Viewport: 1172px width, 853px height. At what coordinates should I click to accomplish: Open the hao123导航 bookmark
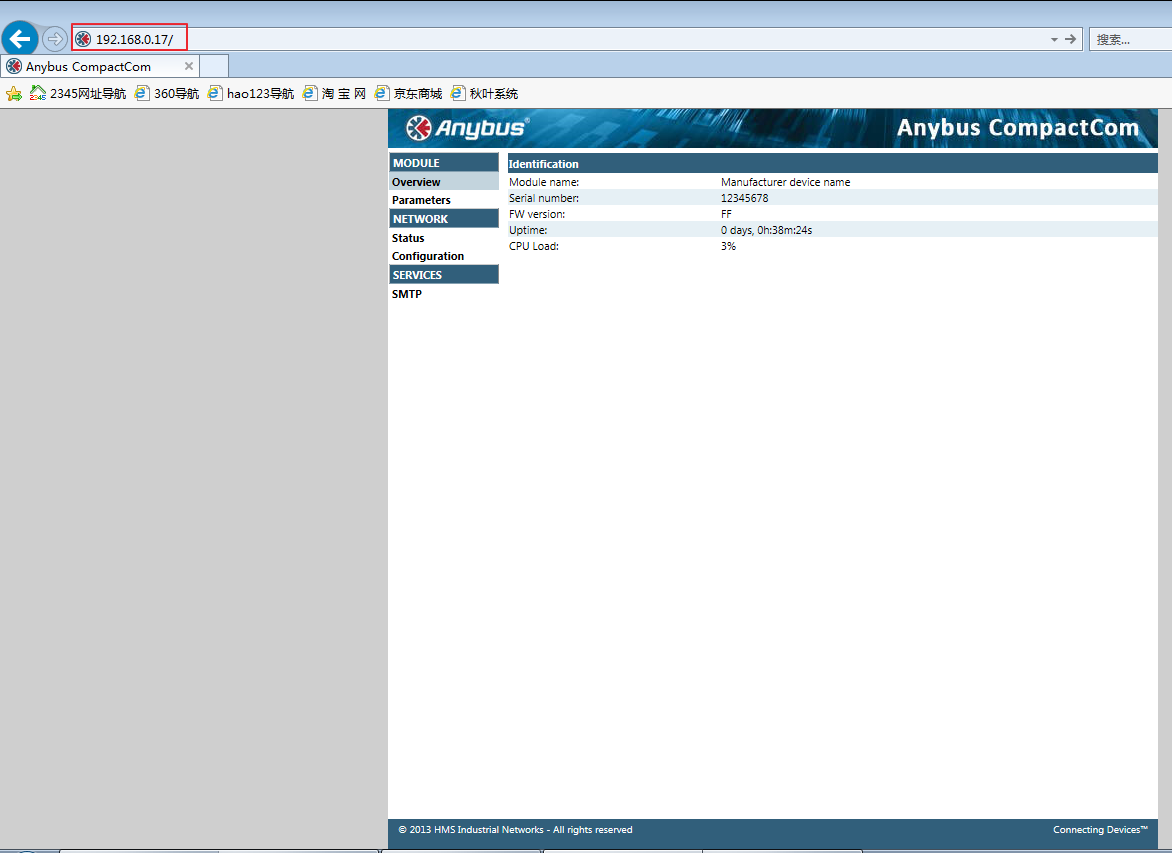tap(250, 93)
